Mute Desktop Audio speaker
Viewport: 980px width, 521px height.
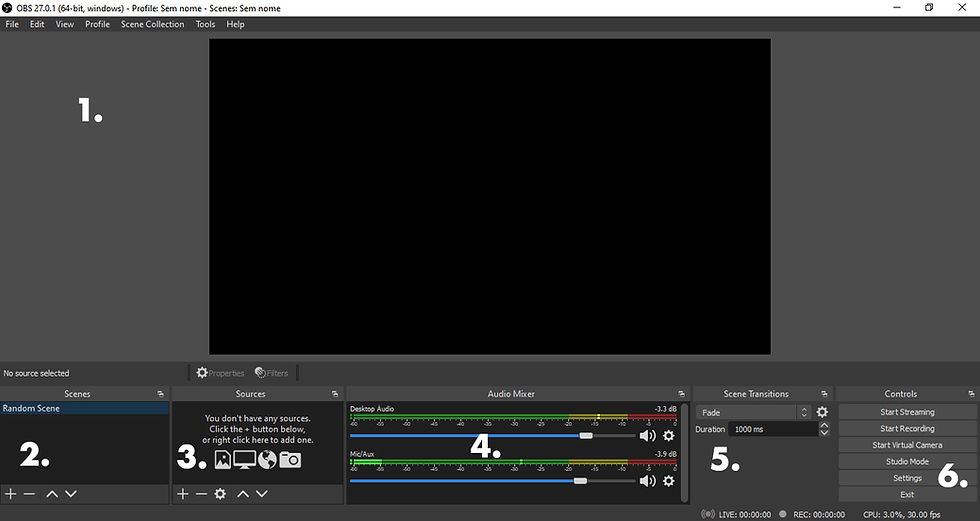(648, 435)
